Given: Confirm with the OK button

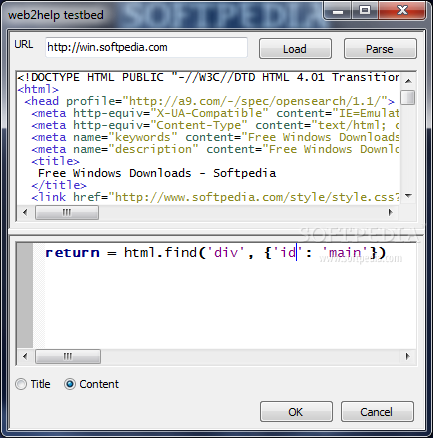Looking at the screenshot, I should coord(296,412).
